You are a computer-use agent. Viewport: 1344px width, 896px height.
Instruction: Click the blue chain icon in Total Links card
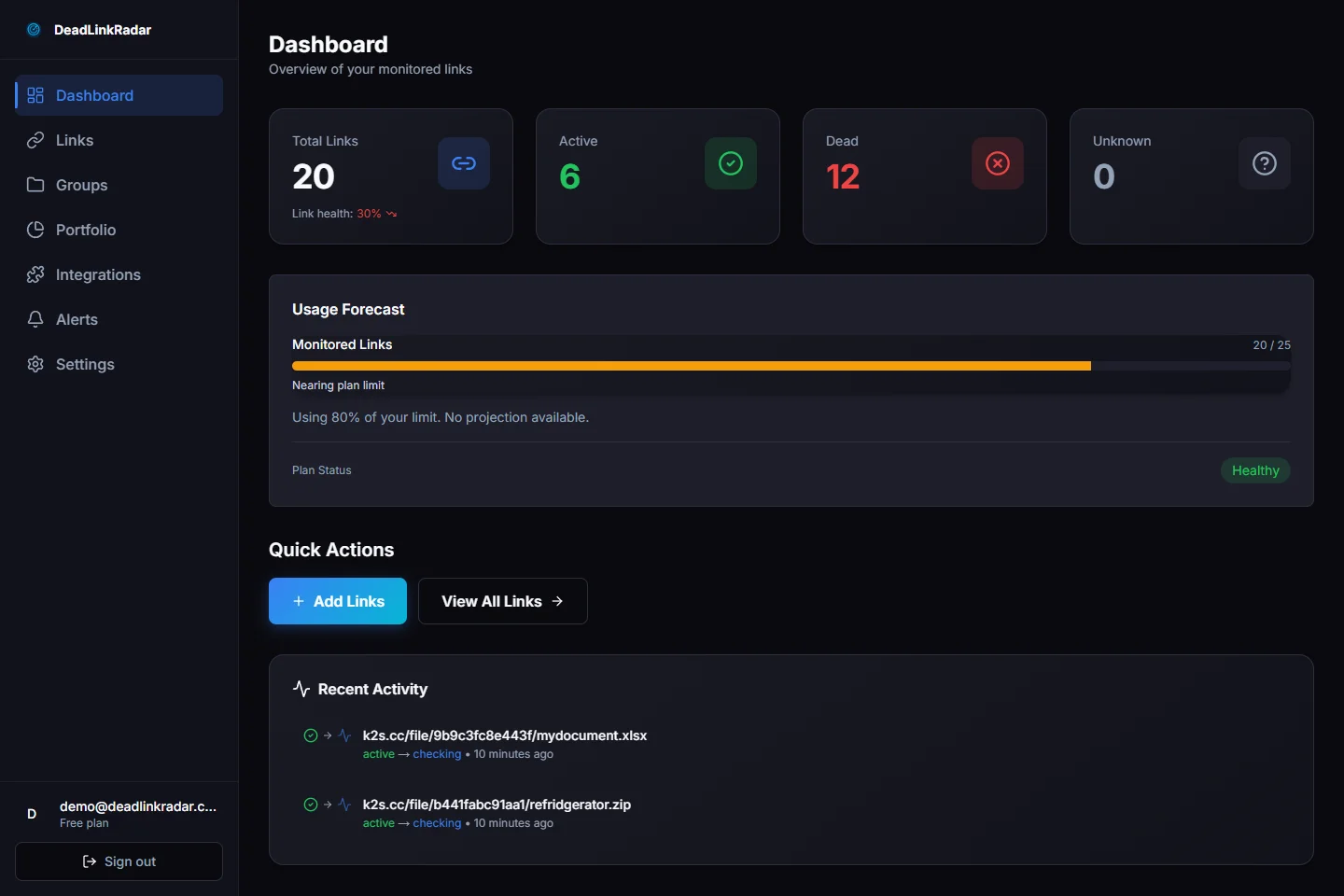[x=464, y=163]
